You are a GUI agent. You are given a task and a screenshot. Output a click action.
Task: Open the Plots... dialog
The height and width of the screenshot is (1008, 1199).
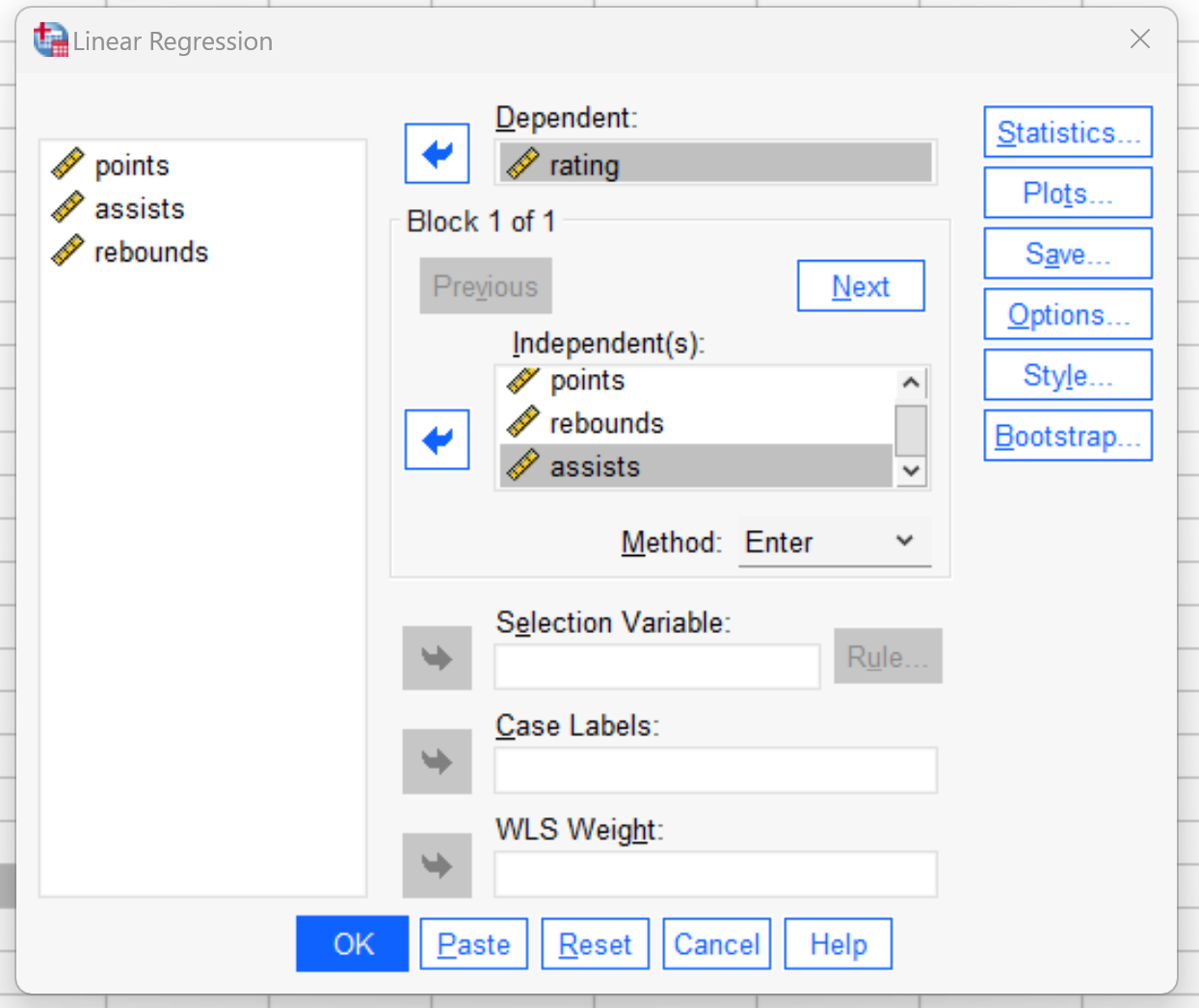click(x=1068, y=193)
